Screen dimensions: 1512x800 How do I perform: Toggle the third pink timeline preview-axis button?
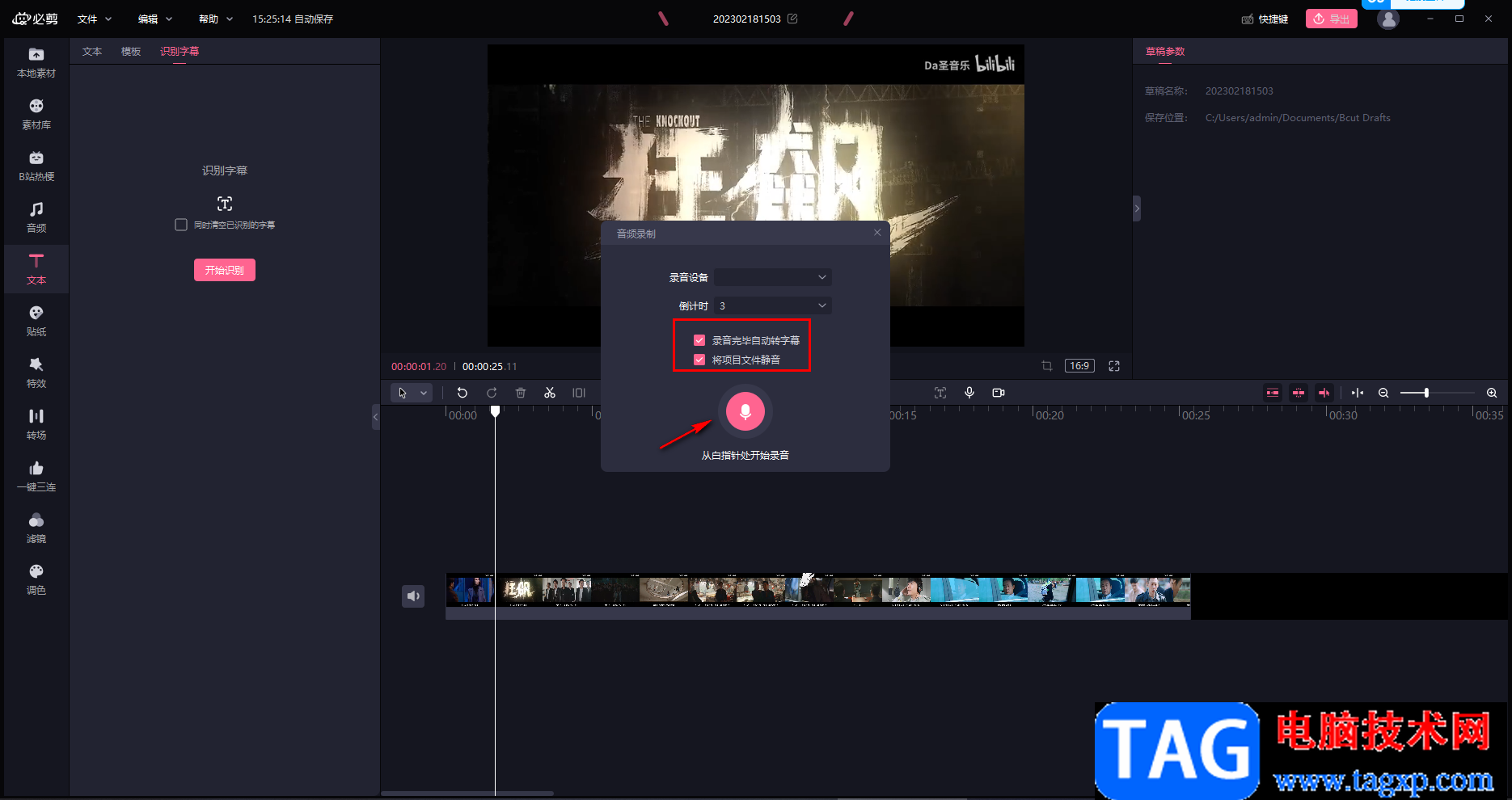[1324, 393]
